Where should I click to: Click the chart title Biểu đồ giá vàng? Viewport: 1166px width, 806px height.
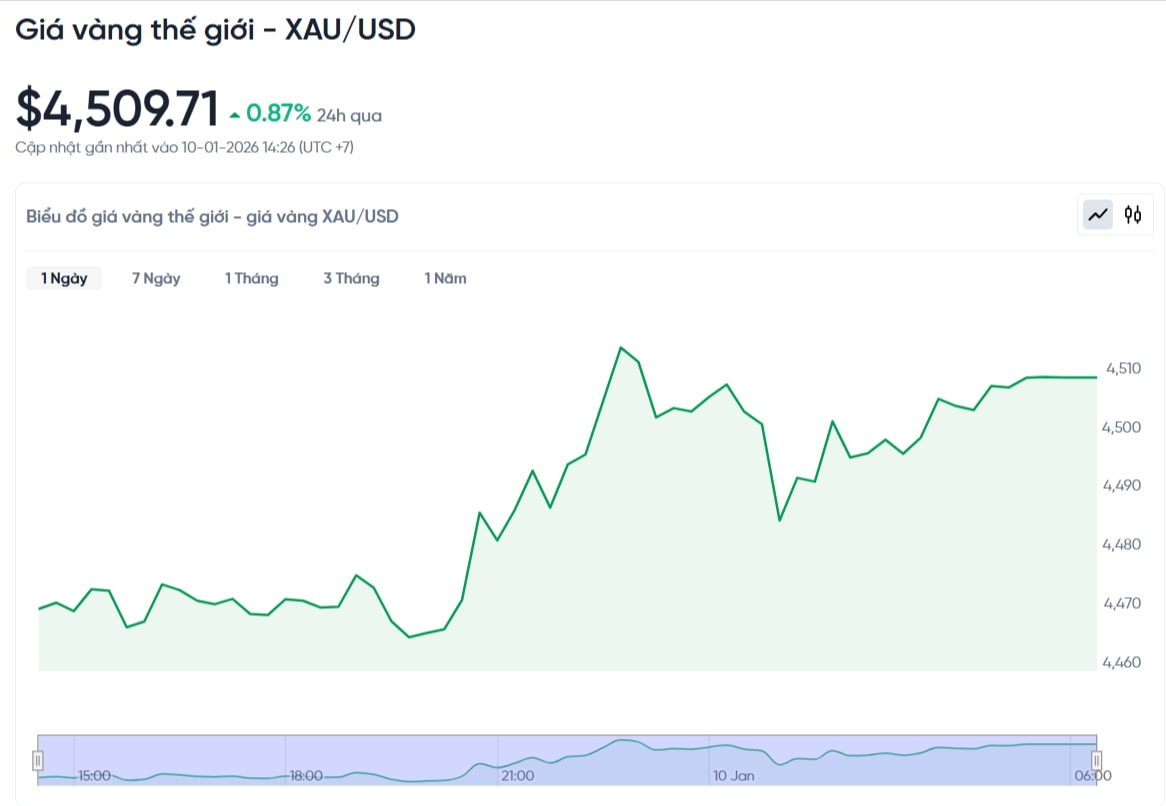coord(212,216)
